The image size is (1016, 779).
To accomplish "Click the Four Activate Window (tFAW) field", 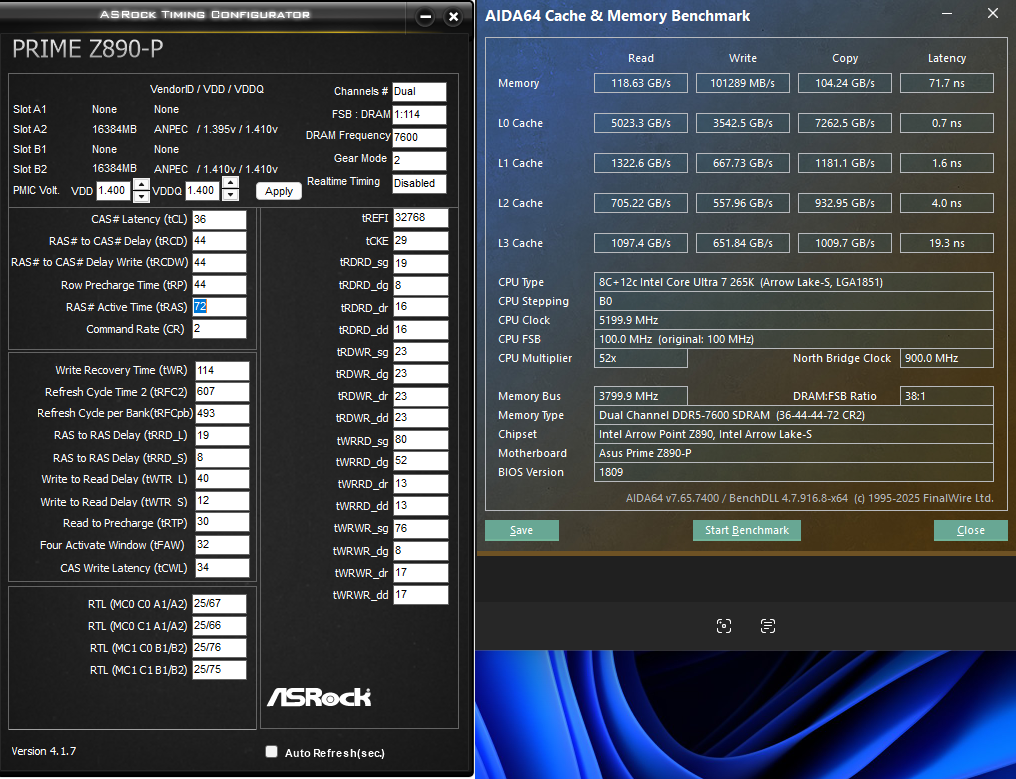I will click(x=222, y=545).
